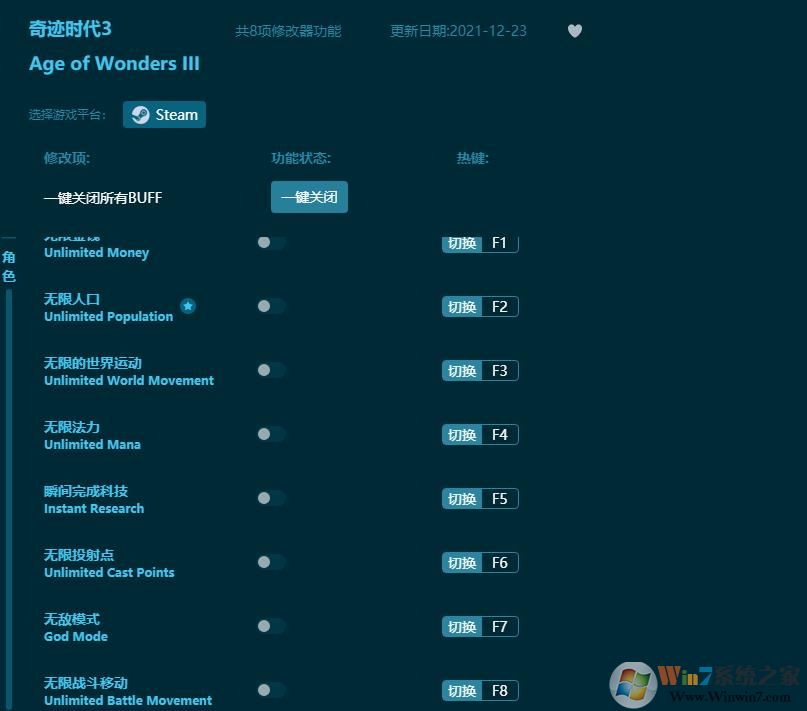807x711 pixels.
Task: Click the 共8项修改器功能 label
Action: [288, 31]
